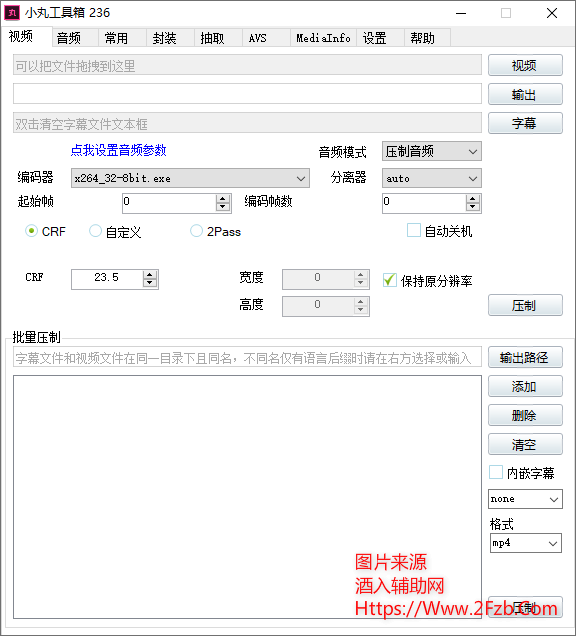Increase CRF value with up arrow
The height and width of the screenshot is (636, 576).
pos(150,275)
